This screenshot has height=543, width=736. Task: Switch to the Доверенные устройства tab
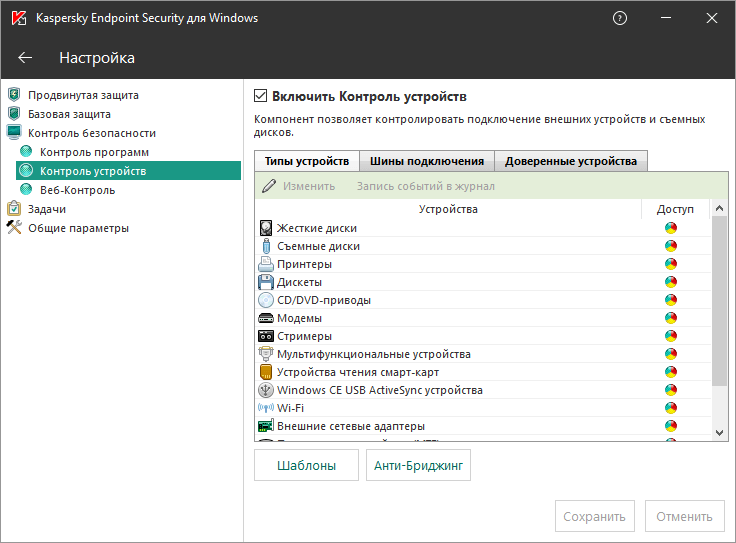(x=570, y=161)
